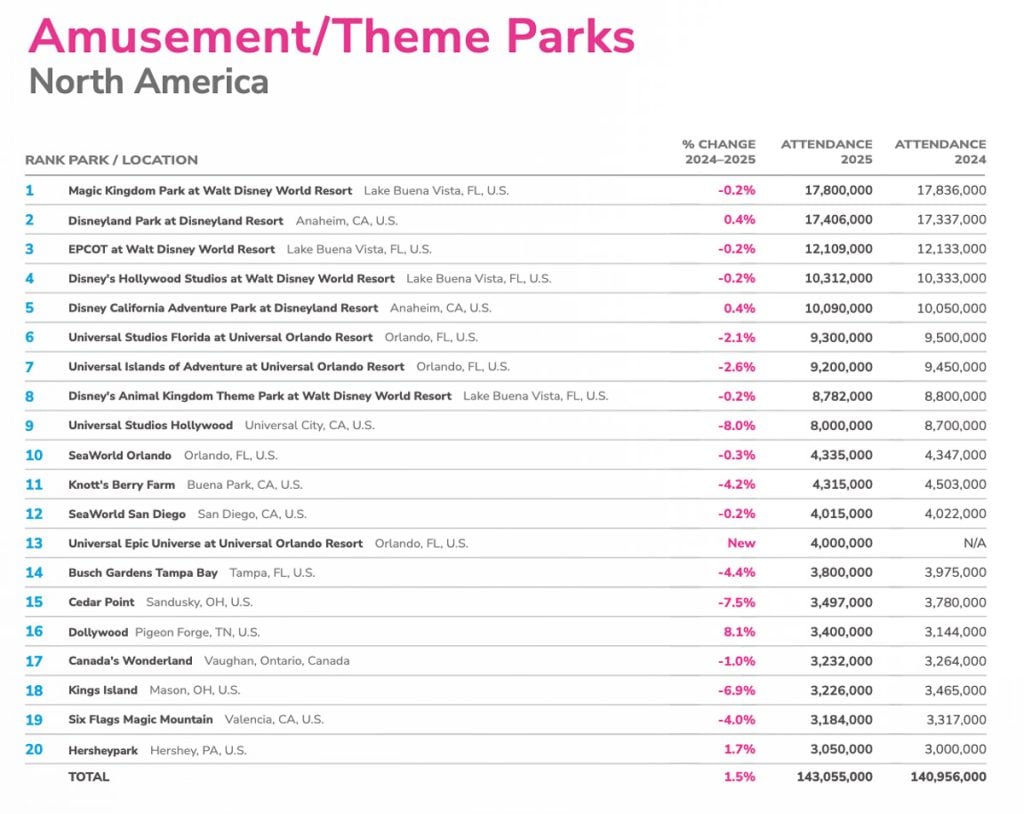Click the 1.7% change for Hersheypark

[739, 749]
